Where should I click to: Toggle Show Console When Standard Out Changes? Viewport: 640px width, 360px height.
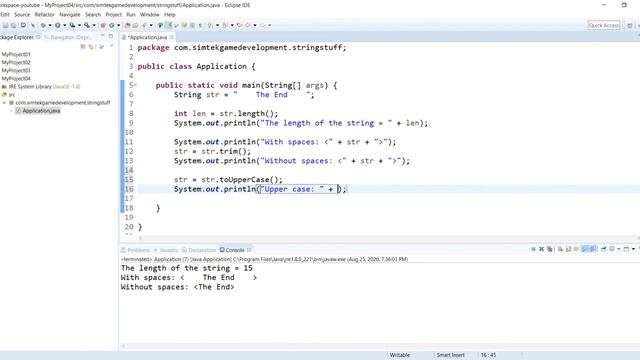585,249
